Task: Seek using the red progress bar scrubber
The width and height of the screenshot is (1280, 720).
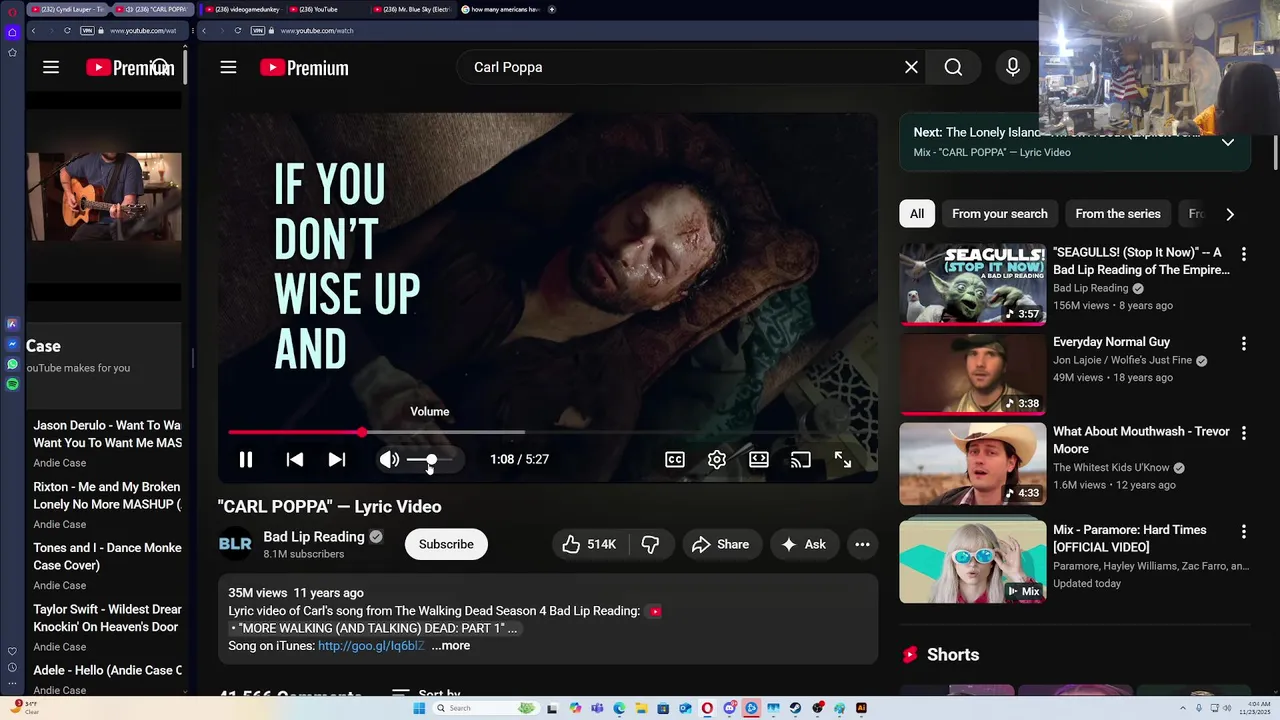Action: pos(361,433)
